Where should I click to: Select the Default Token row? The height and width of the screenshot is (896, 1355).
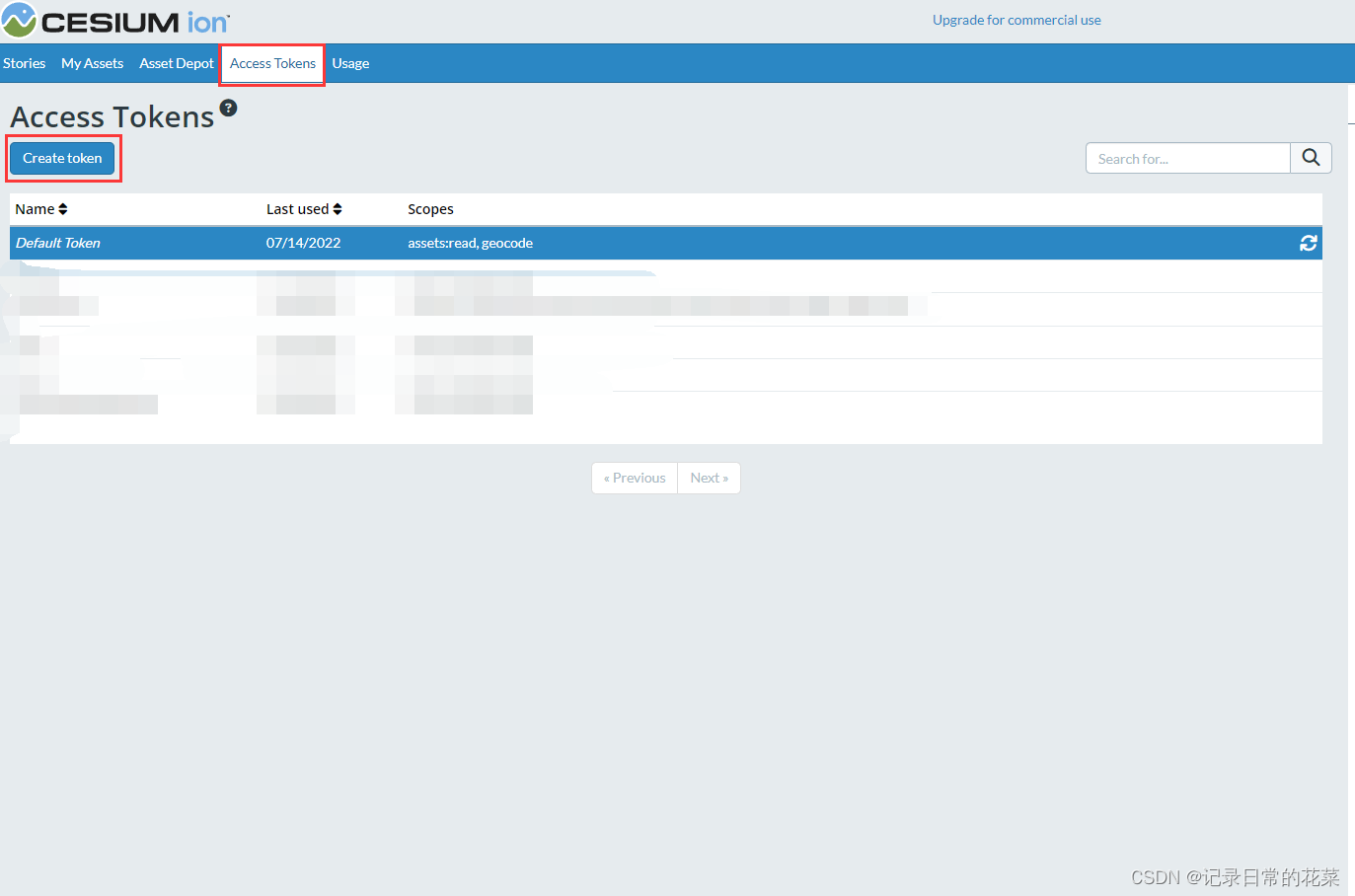pyautogui.click(x=666, y=243)
